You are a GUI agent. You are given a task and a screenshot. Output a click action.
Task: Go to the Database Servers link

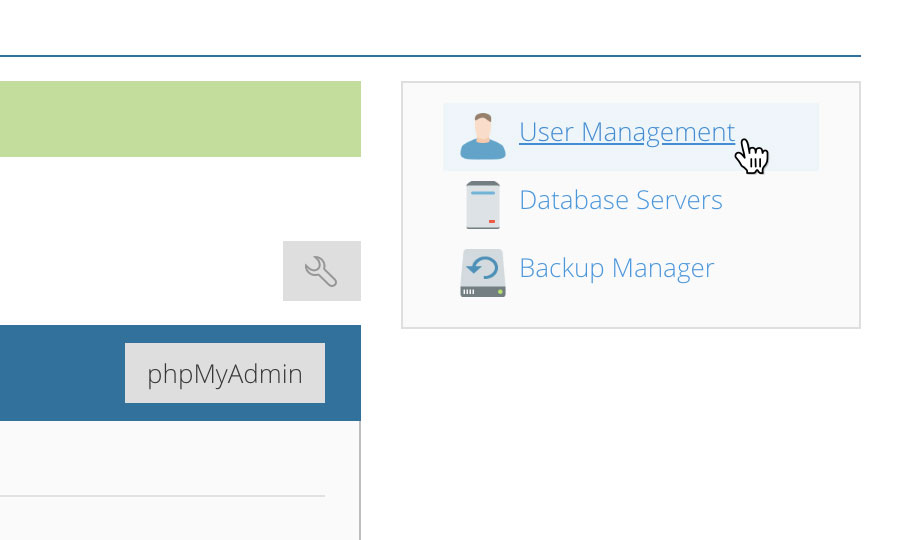(620, 200)
